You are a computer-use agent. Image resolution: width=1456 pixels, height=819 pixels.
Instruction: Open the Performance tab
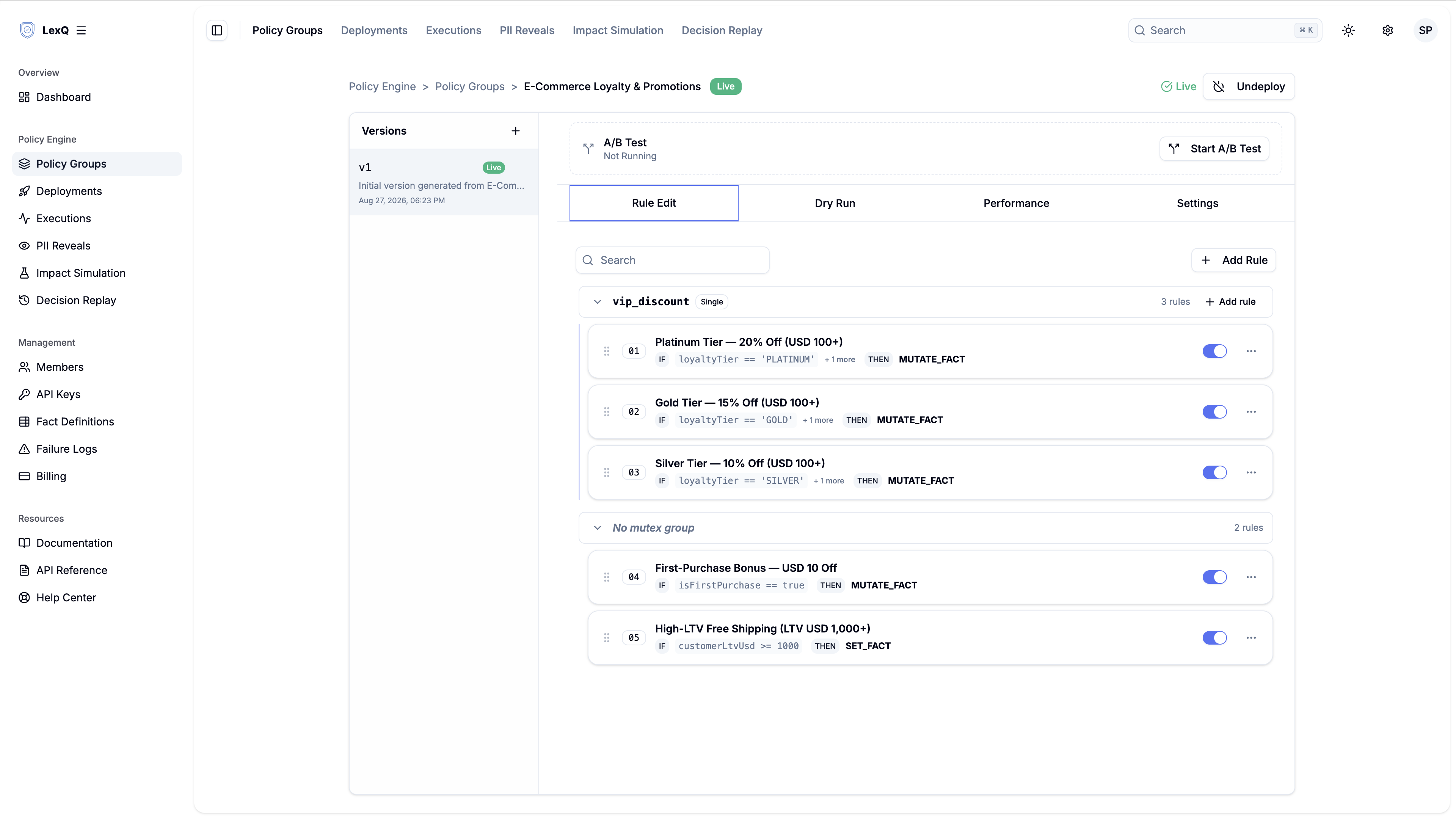(x=1016, y=204)
